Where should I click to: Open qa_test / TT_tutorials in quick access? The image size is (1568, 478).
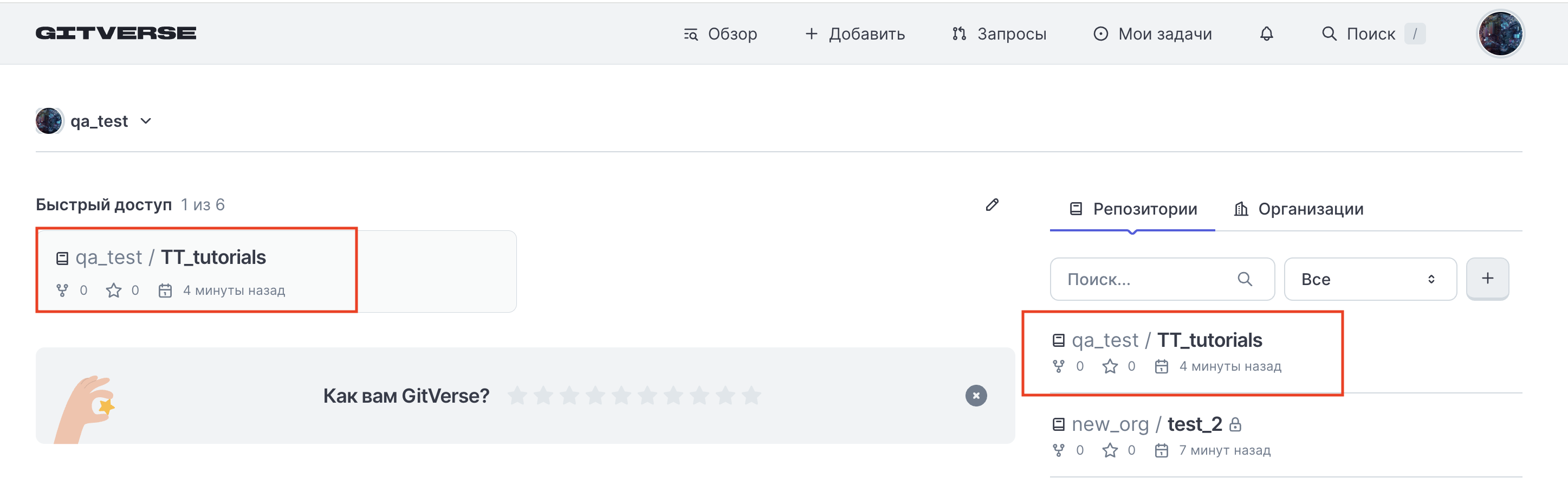point(171,257)
